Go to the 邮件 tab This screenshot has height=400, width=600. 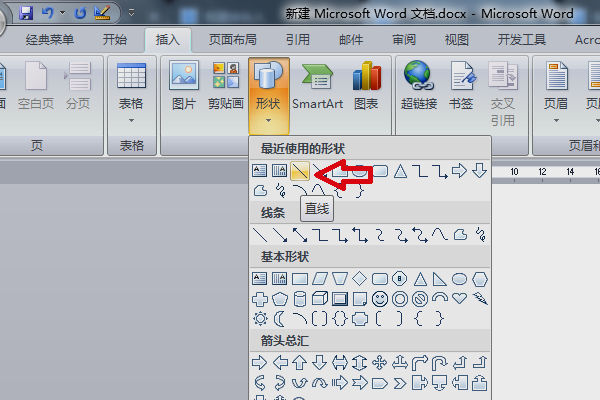tap(351, 40)
